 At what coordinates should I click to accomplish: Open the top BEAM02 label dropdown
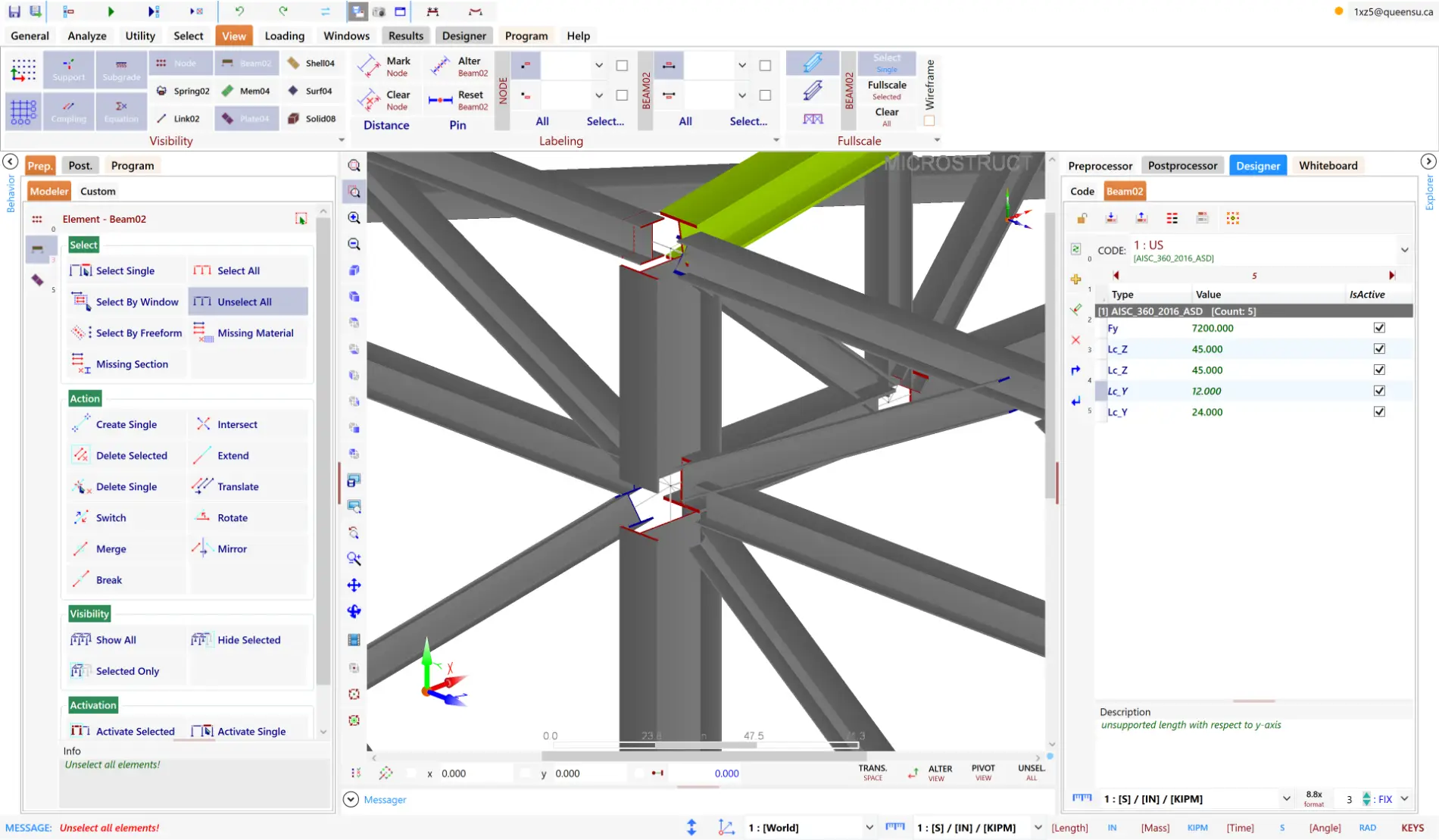click(742, 65)
